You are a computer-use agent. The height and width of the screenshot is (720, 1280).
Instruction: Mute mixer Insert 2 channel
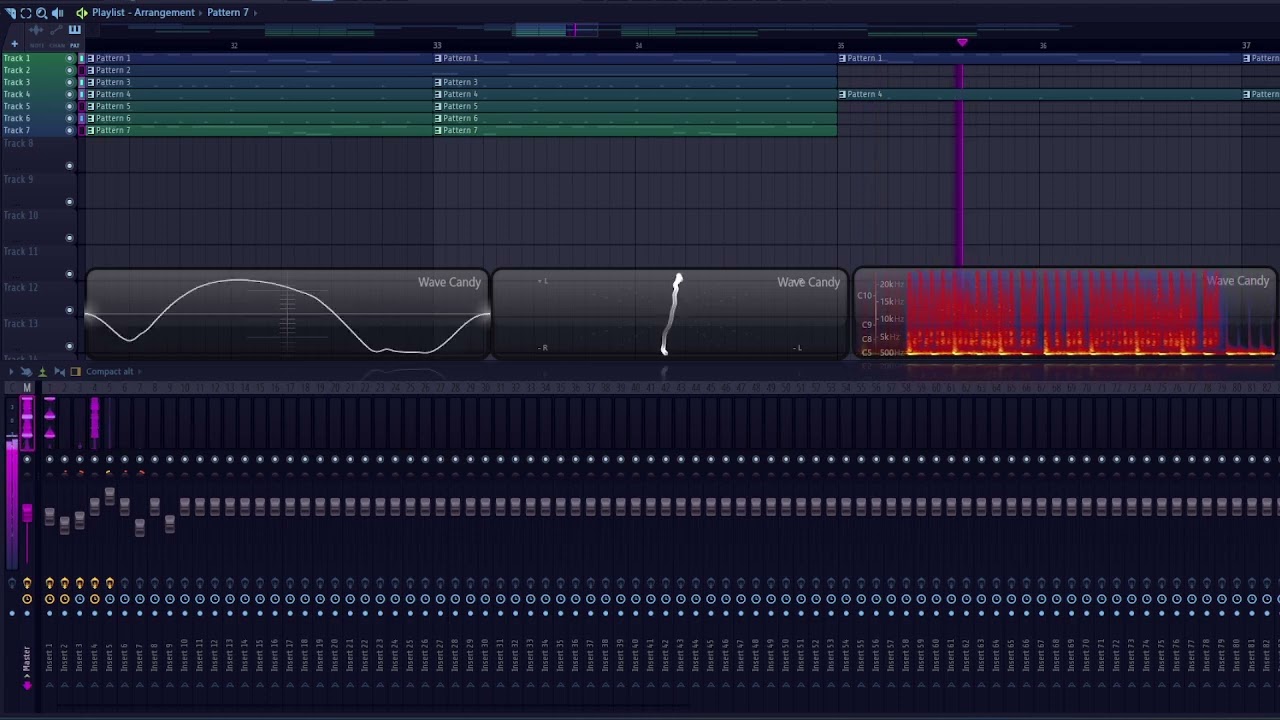pyautogui.click(x=64, y=460)
